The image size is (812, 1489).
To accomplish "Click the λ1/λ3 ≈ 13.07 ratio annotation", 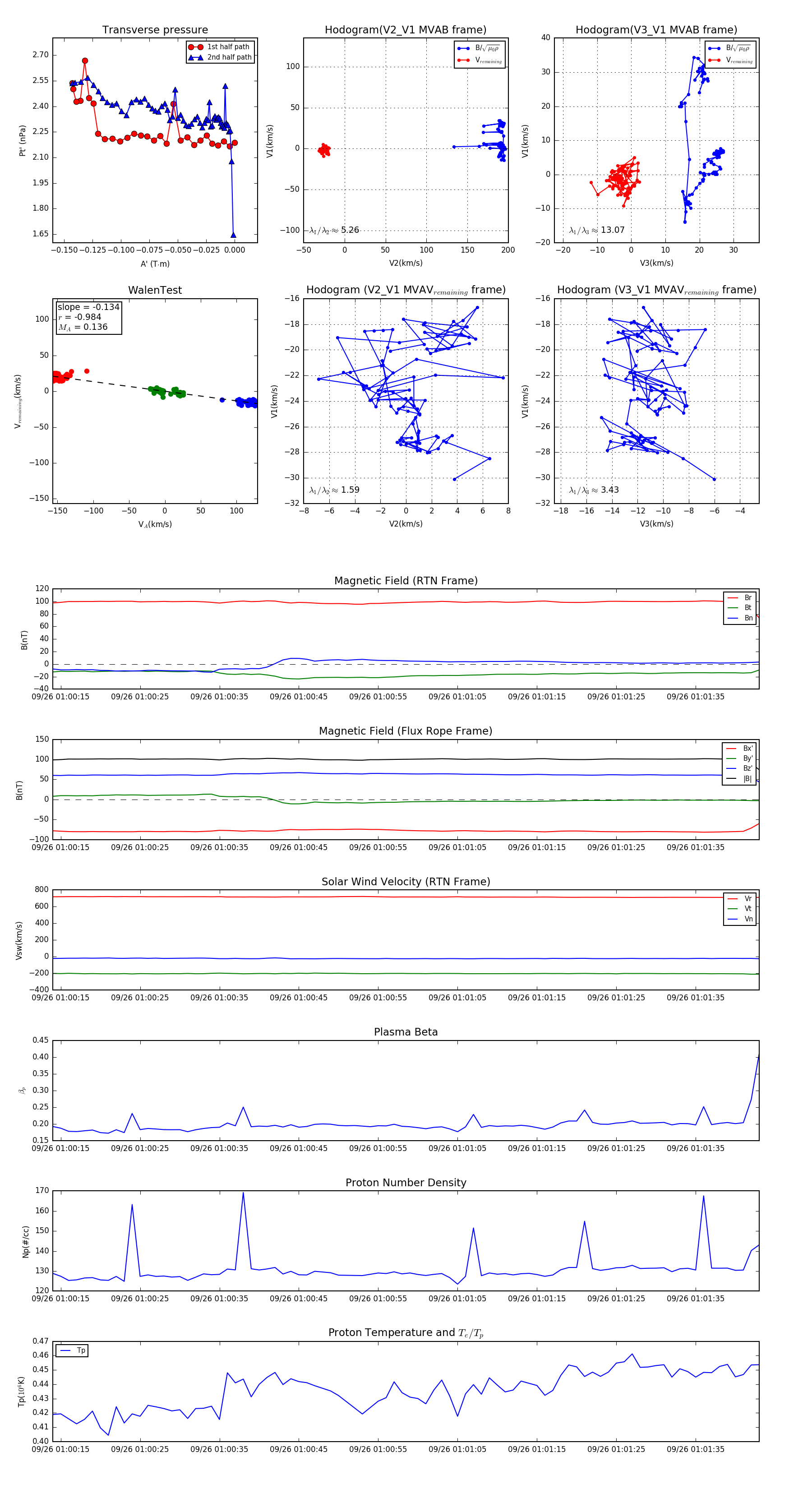I will click(597, 230).
